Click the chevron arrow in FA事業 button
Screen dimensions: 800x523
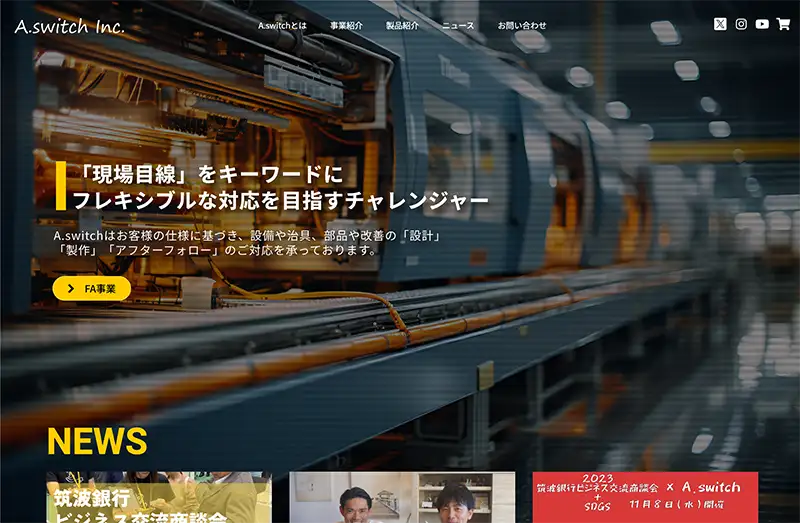(x=70, y=289)
